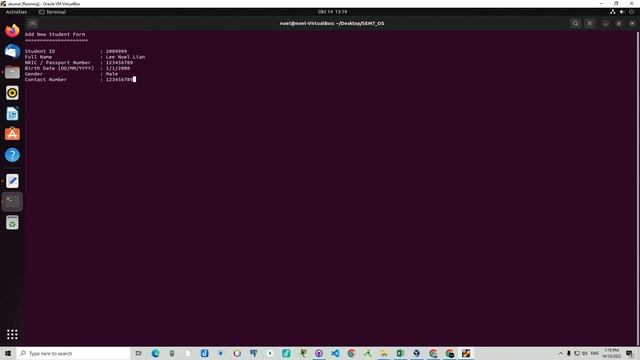Click the Birth Date value 1/1/2000
Image resolution: width=640 pixels, height=360 pixels.
pos(118,68)
